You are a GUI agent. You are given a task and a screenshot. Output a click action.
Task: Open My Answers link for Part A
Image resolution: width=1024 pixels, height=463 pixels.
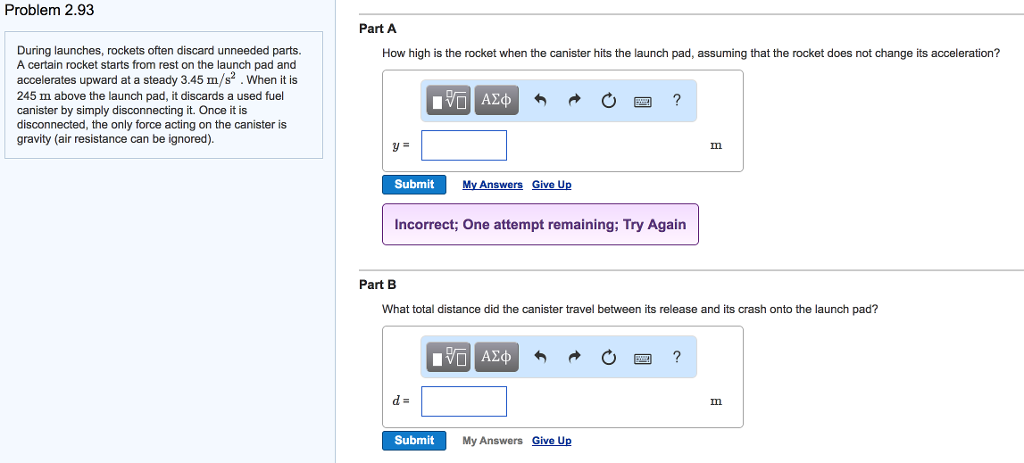[x=492, y=185]
